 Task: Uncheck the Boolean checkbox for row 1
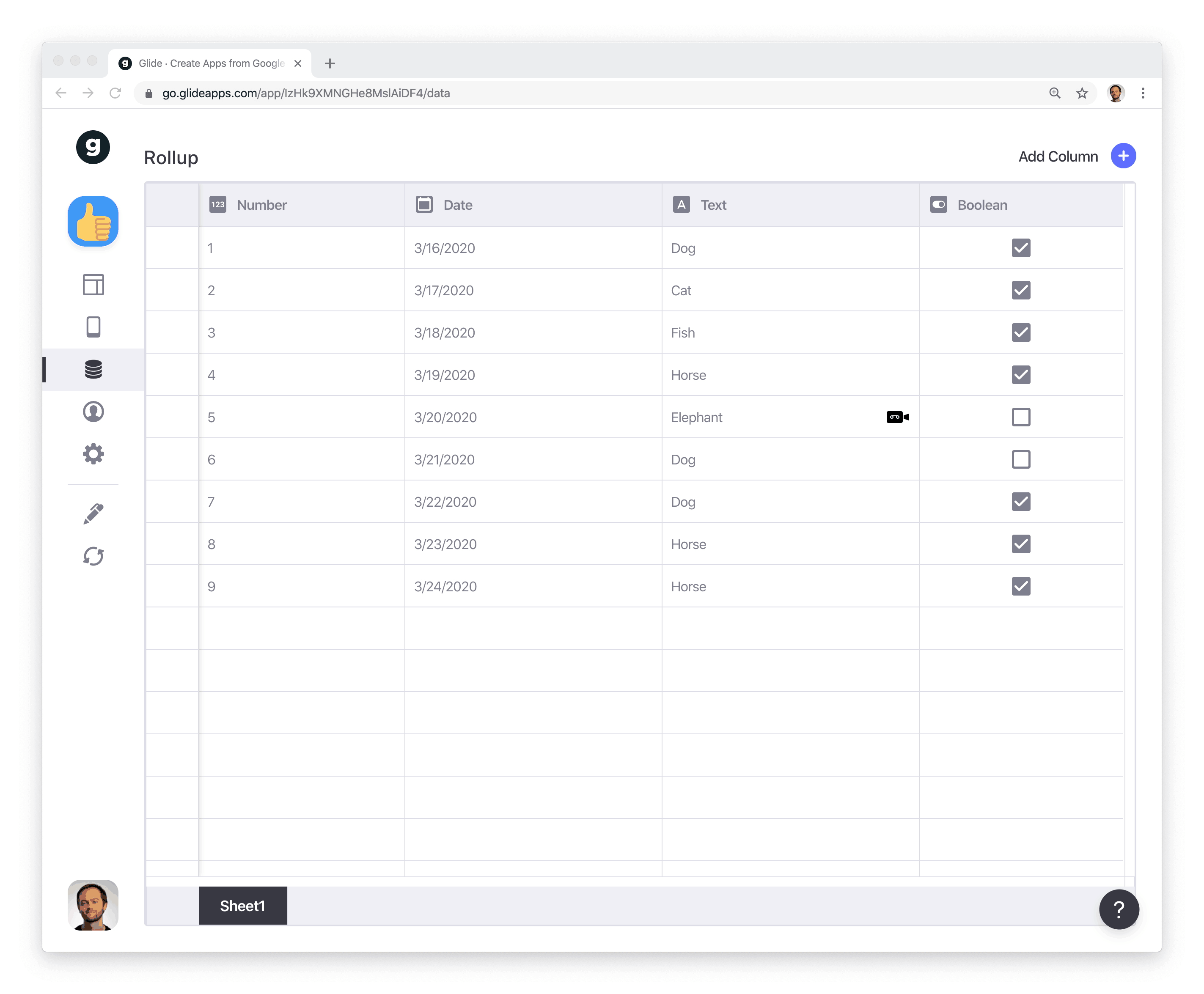click(1020, 248)
